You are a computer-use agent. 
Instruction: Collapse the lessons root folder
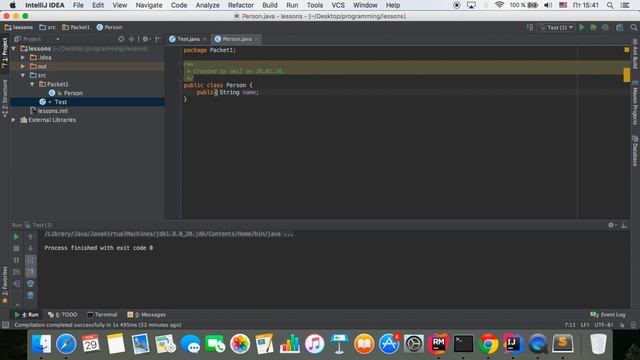coord(14,49)
